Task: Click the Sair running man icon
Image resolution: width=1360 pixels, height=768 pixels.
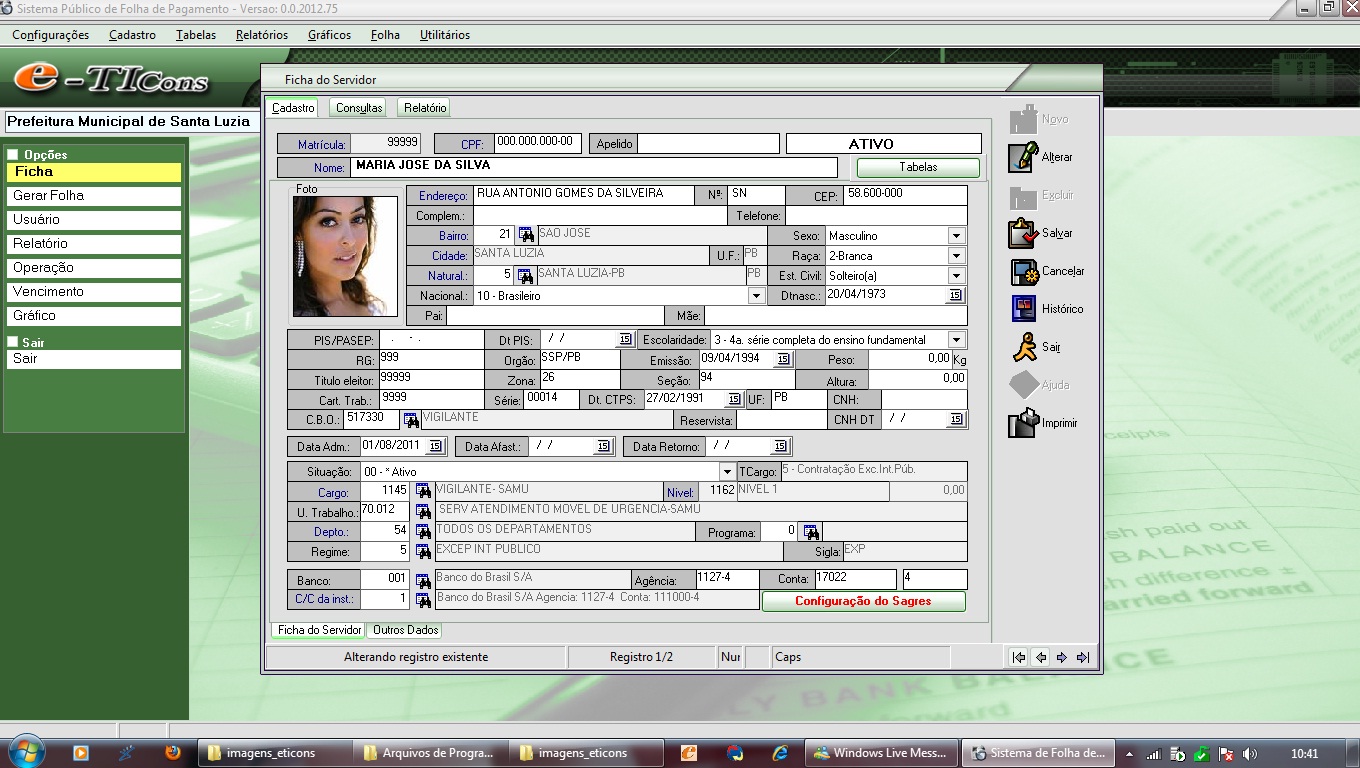Action: [1023, 347]
